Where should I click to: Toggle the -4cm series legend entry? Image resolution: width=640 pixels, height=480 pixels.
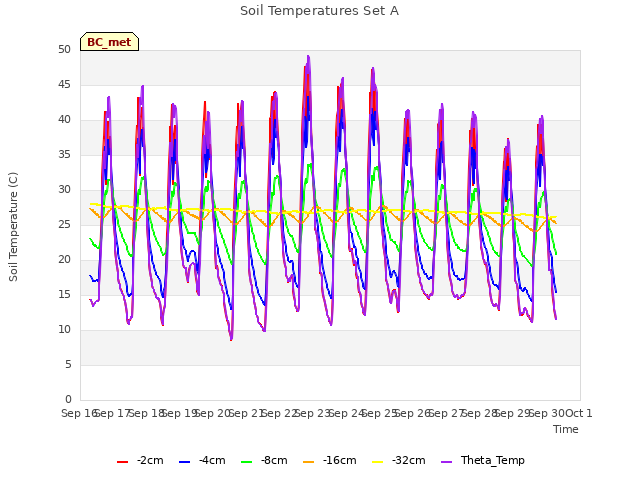click(x=202, y=461)
